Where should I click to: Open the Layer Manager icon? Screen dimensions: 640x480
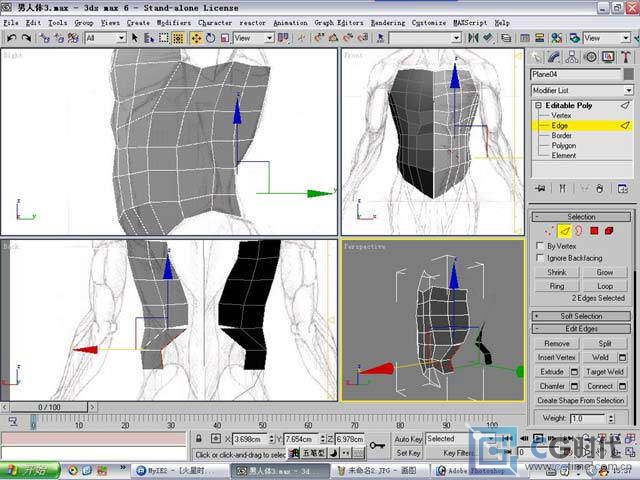coord(506,38)
